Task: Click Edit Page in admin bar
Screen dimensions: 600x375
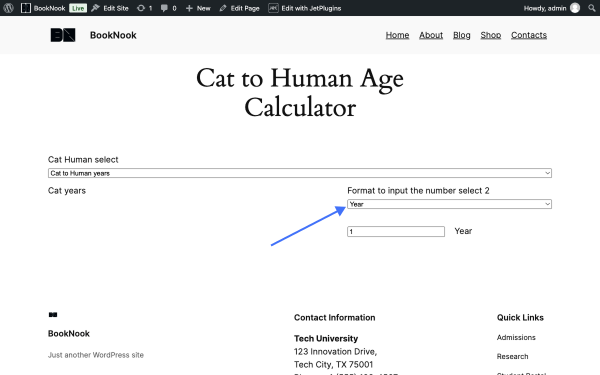Action: 240,8
